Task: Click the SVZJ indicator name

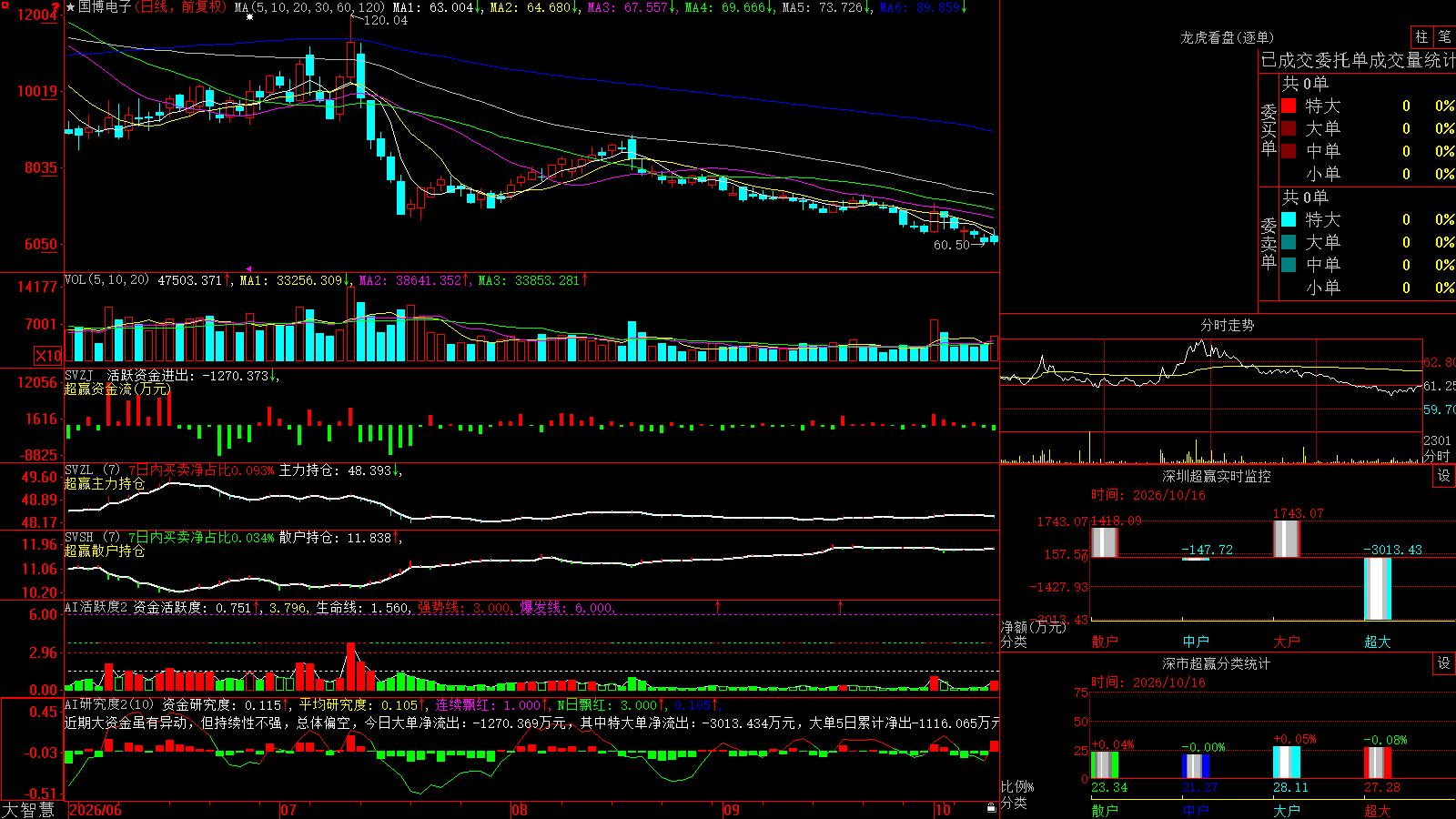Action: pos(79,375)
